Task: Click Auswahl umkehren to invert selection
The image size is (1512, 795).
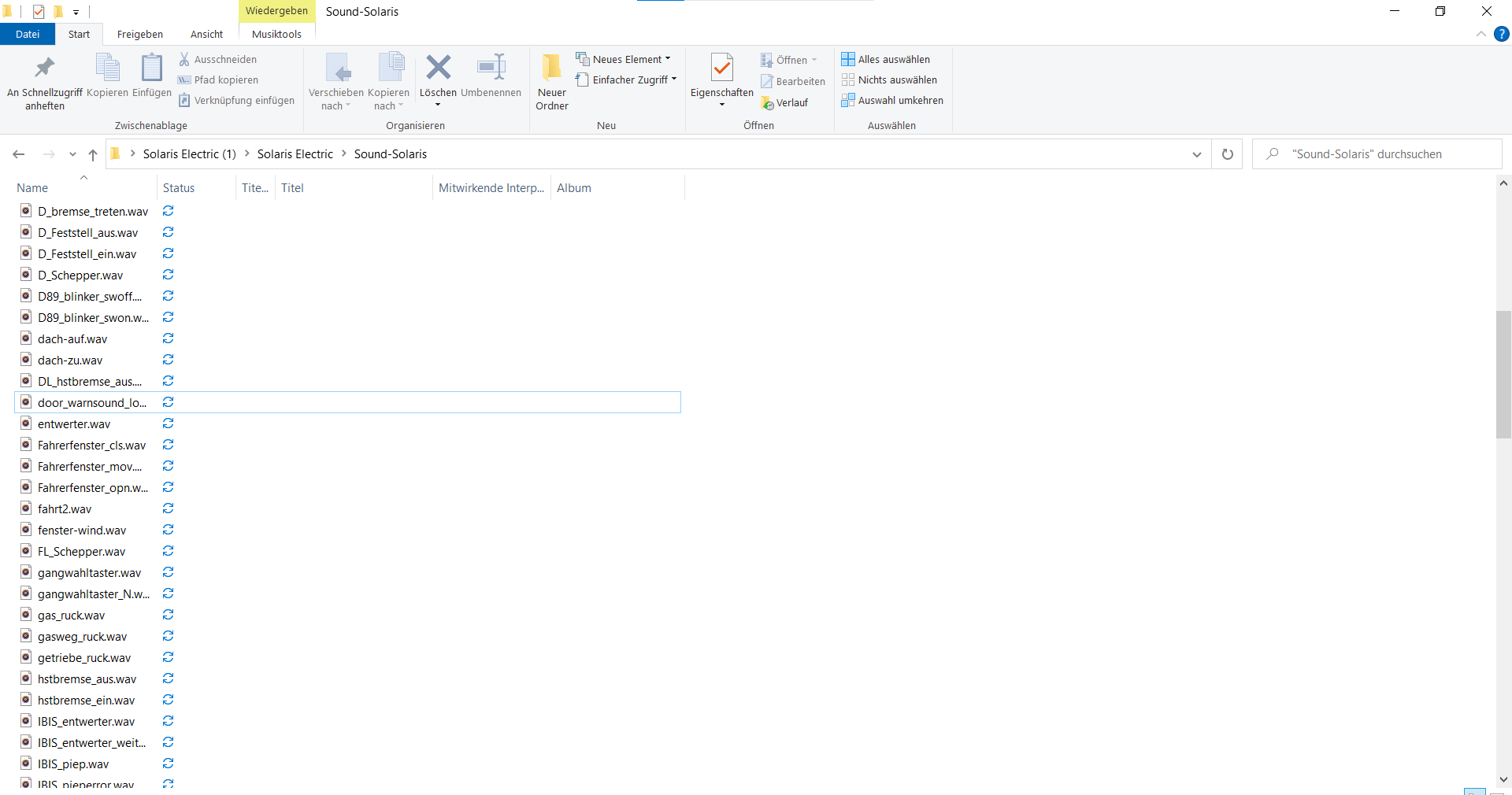Action: tap(892, 100)
